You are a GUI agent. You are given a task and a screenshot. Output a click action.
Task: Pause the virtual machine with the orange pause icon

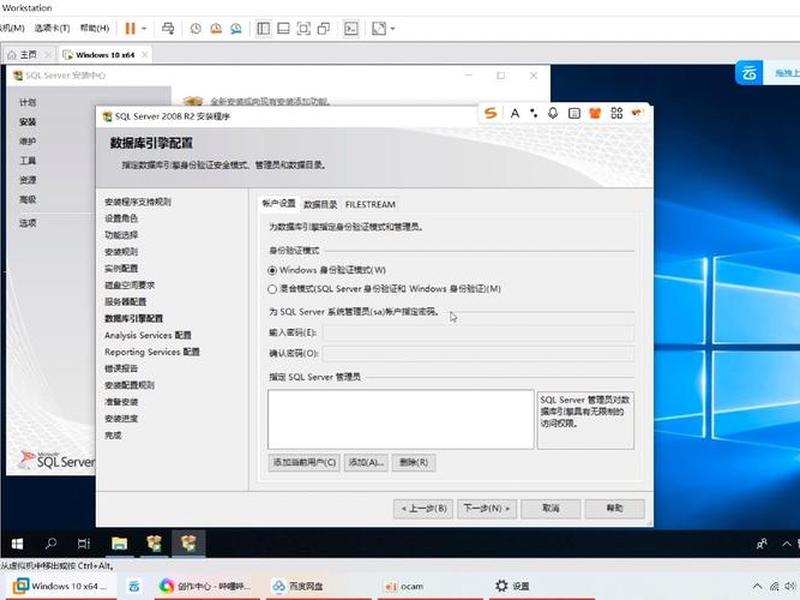pyautogui.click(x=130, y=29)
